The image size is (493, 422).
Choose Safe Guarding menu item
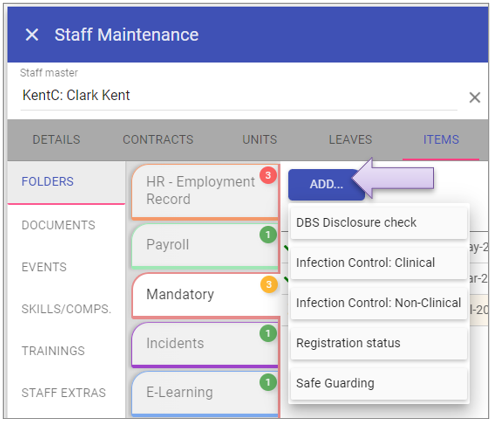pyautogui.click(x=379, y=383)
